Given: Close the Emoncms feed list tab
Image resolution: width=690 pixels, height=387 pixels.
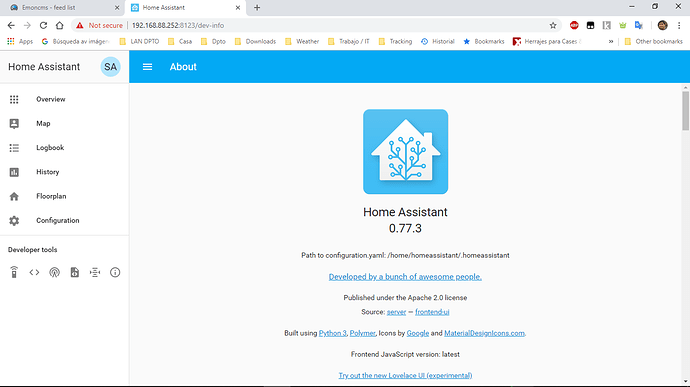Looking at the screenshot, I should coord(117,8).
